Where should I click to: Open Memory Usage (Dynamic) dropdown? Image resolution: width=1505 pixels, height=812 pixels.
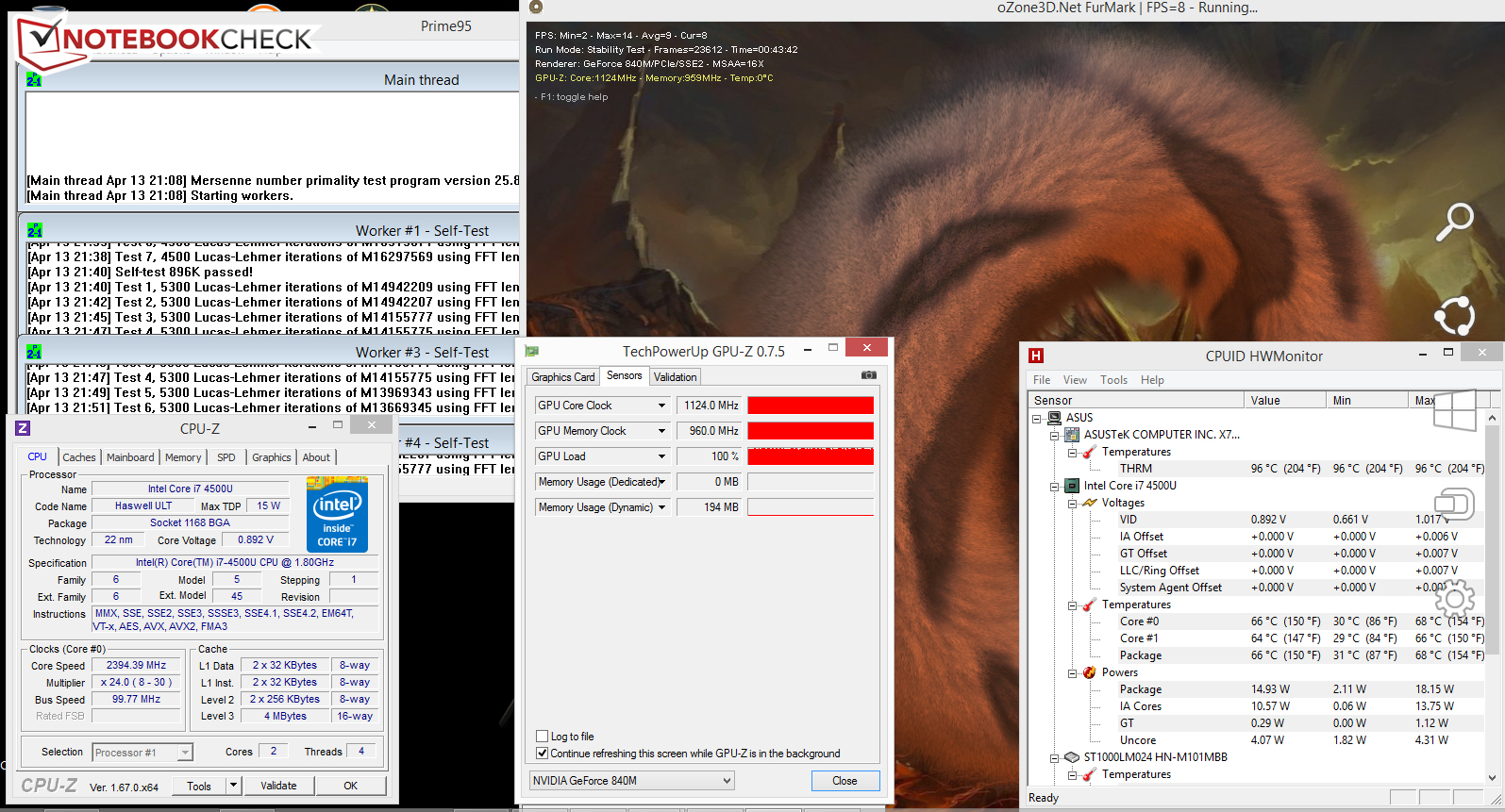tap(661, 507)
